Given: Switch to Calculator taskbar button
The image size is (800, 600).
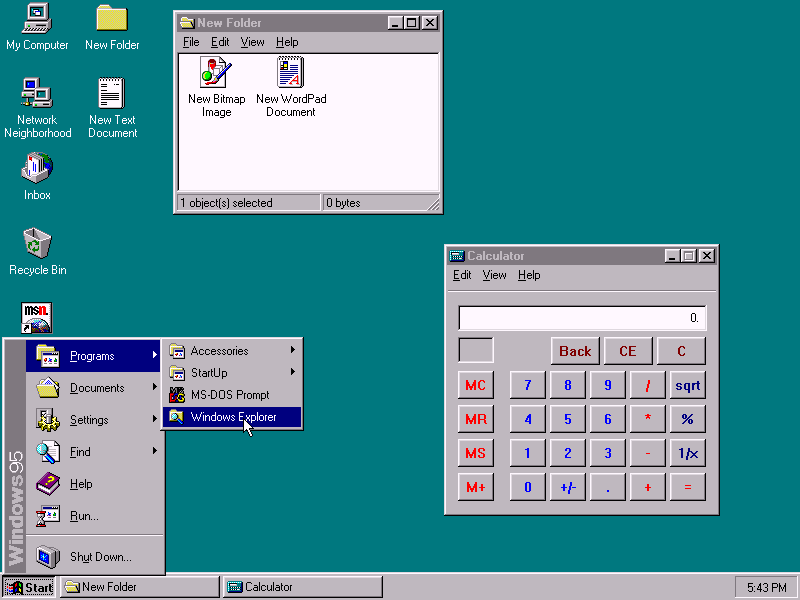Looking at the screenshot, I should pos(303,587).
